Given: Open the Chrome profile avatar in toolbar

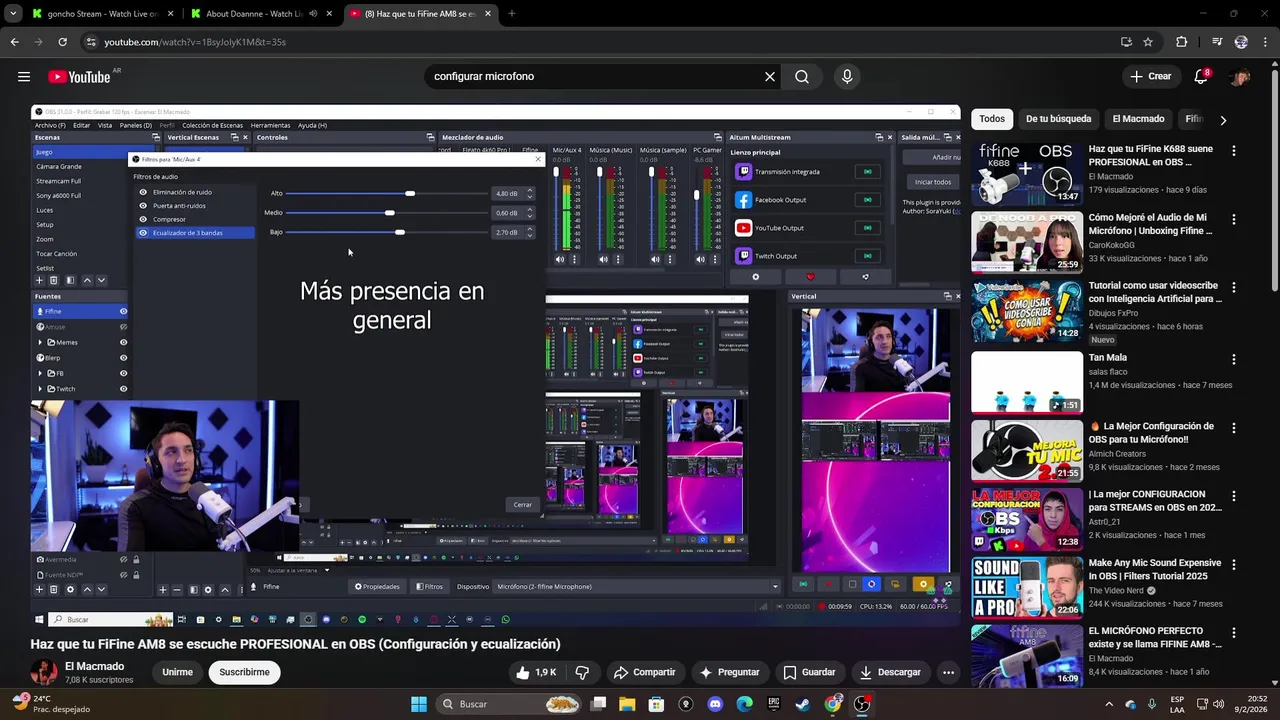Looking at the screenshot, I should click(1241, 42).
